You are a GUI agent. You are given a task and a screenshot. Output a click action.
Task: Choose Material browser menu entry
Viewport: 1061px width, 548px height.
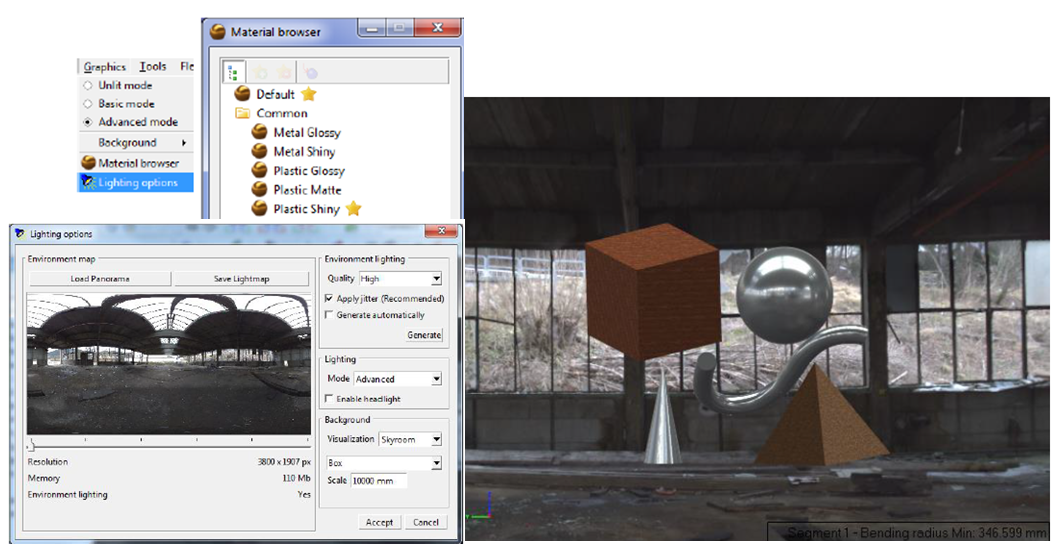[135, 162]
